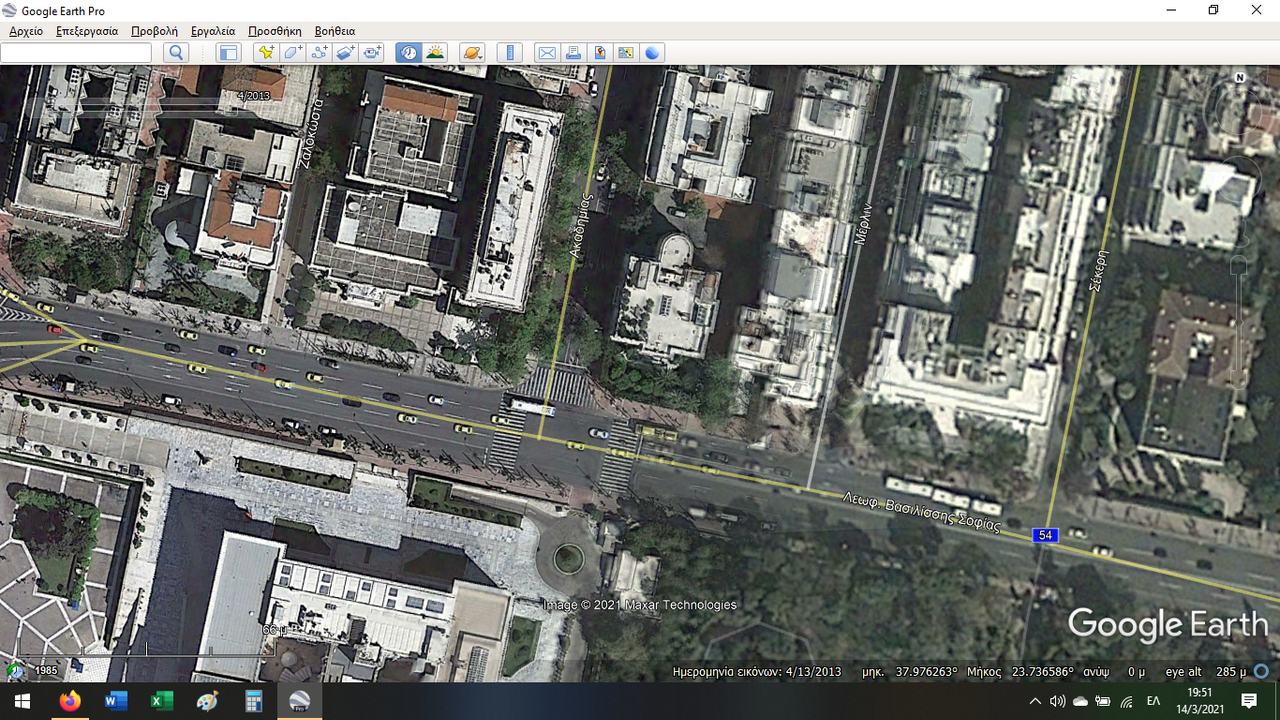Open Firefox from the taskbar

(69, 701)
